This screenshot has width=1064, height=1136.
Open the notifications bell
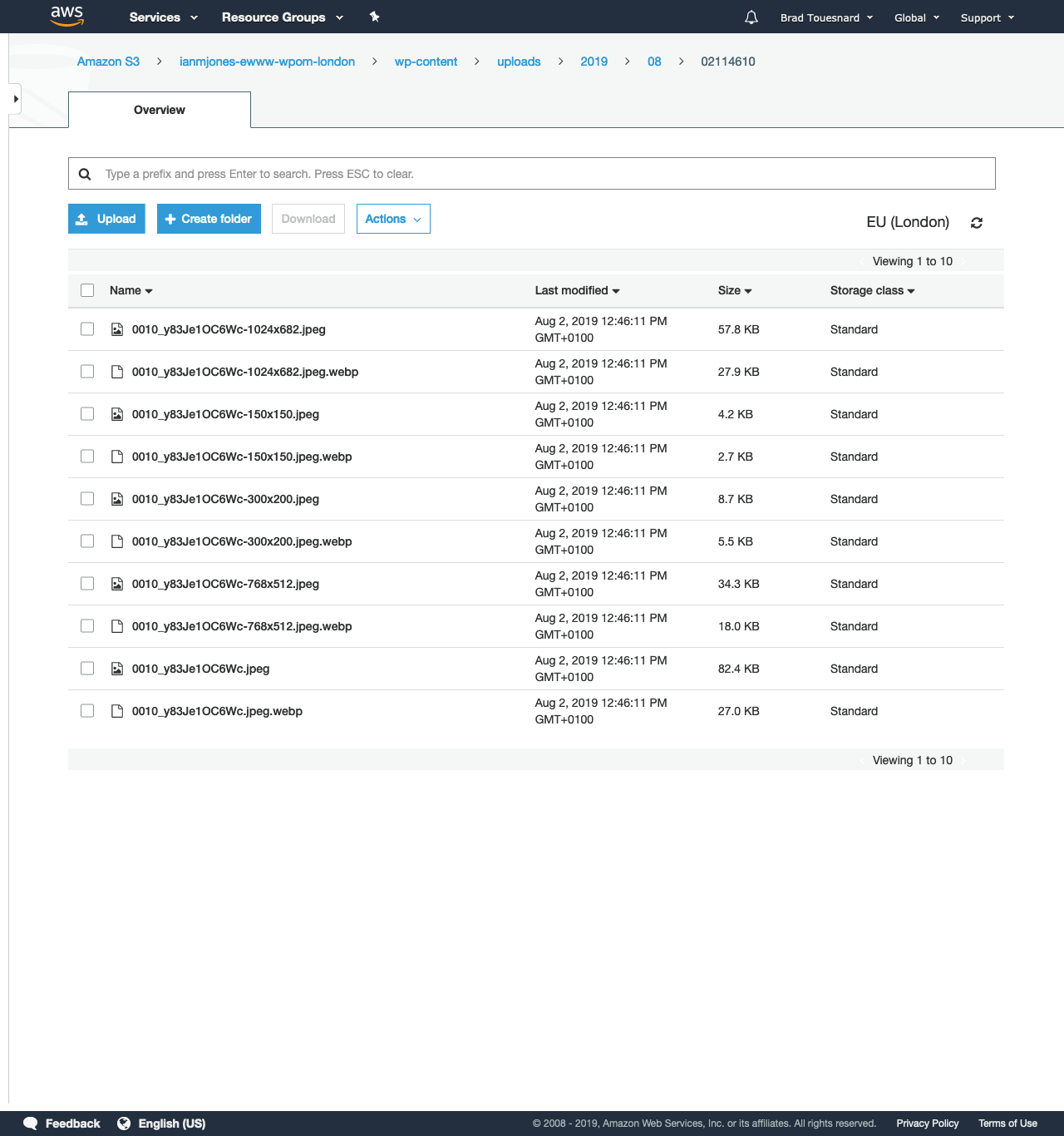(x=751, y=17)
